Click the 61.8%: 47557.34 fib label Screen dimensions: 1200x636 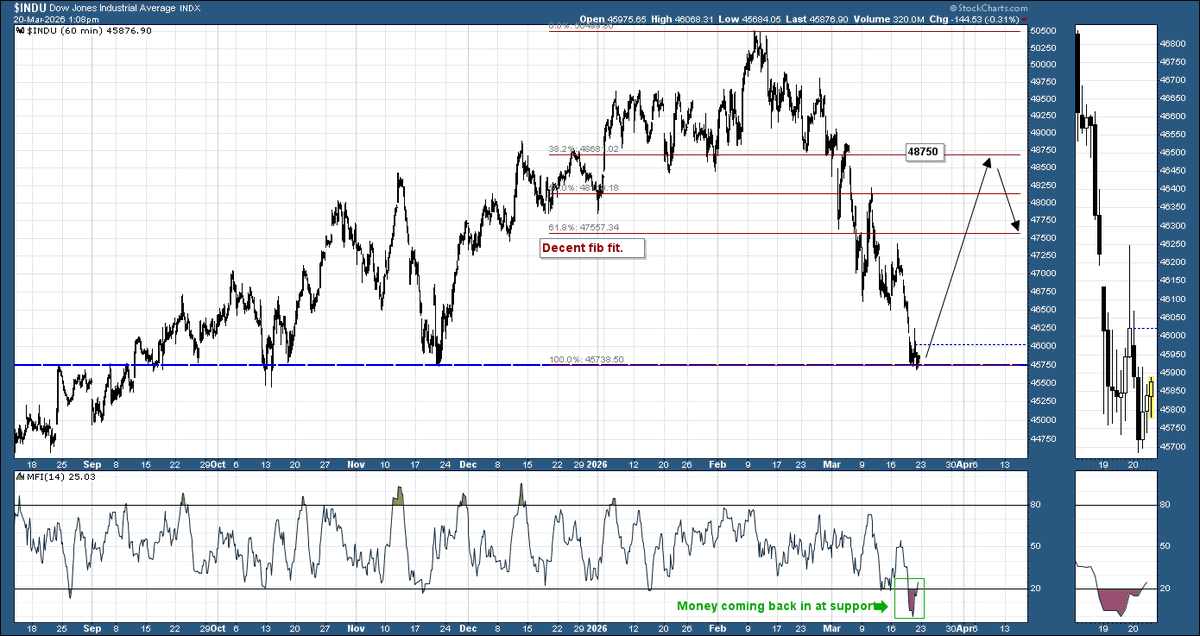(586, 228)
